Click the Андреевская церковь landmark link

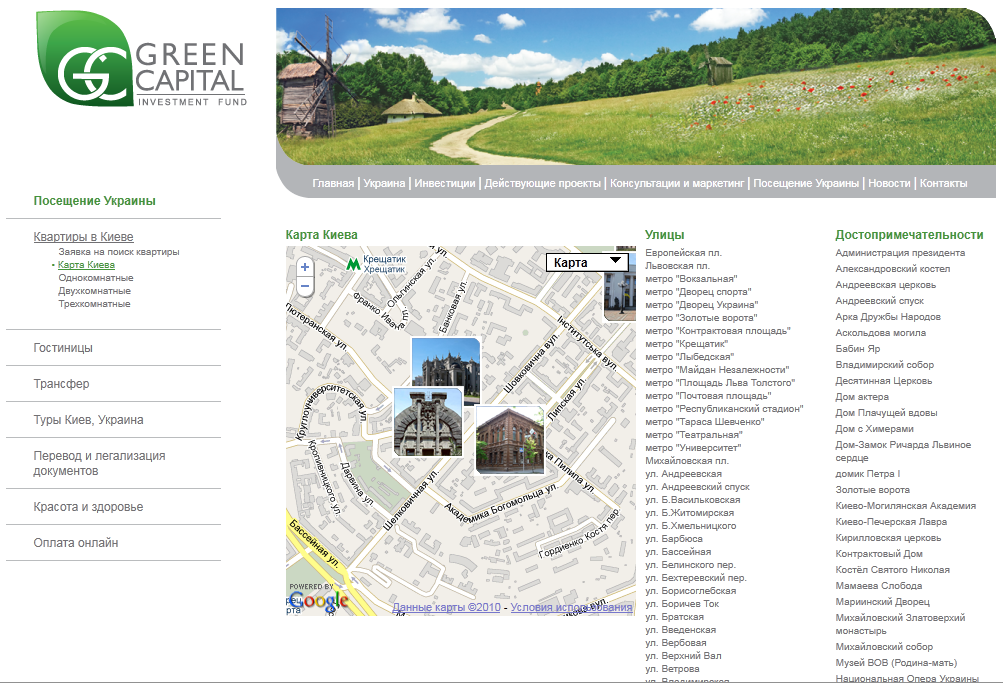(884, 284)
